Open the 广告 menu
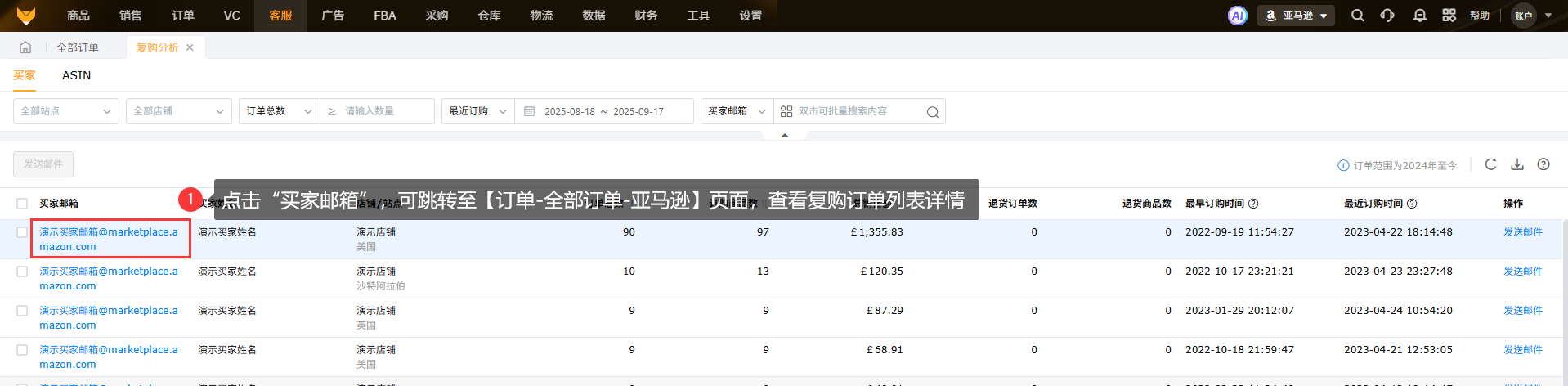1568x386 pixels. click(x=333, y=16)
